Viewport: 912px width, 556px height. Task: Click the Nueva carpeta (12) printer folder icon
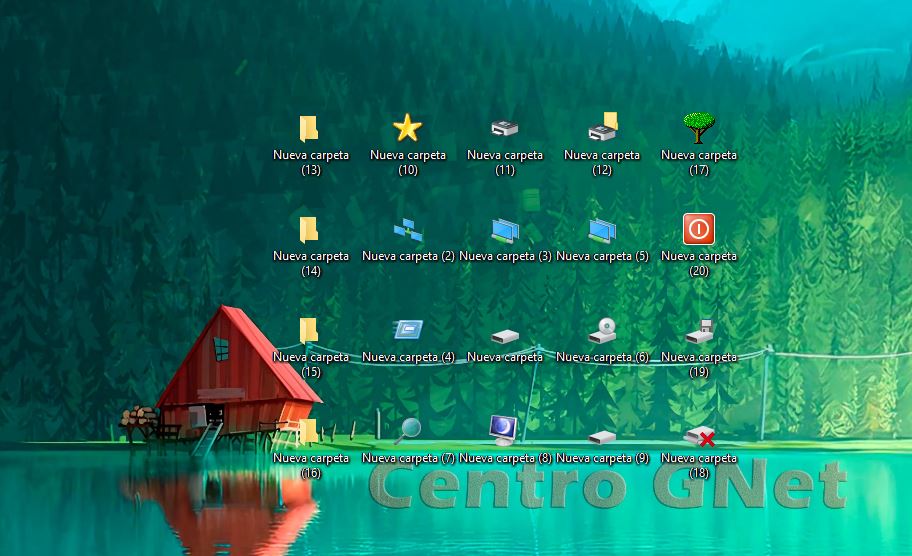coord(602,128)
